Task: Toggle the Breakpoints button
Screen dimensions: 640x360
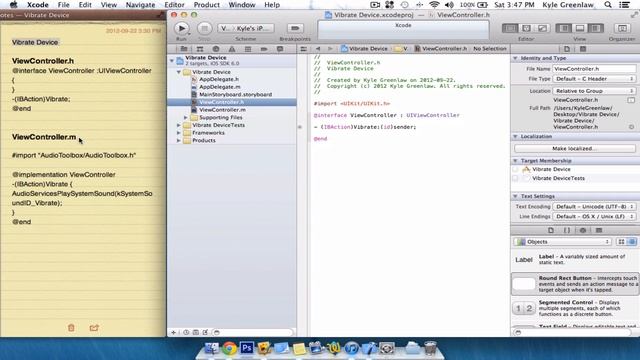Action: [295, 28]
